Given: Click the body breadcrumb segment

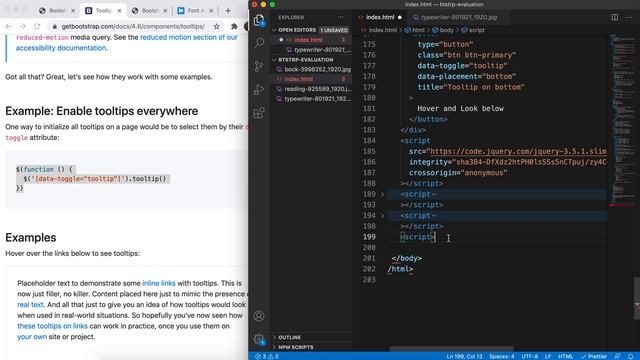Looking at the screenshot, I should 443,30.
